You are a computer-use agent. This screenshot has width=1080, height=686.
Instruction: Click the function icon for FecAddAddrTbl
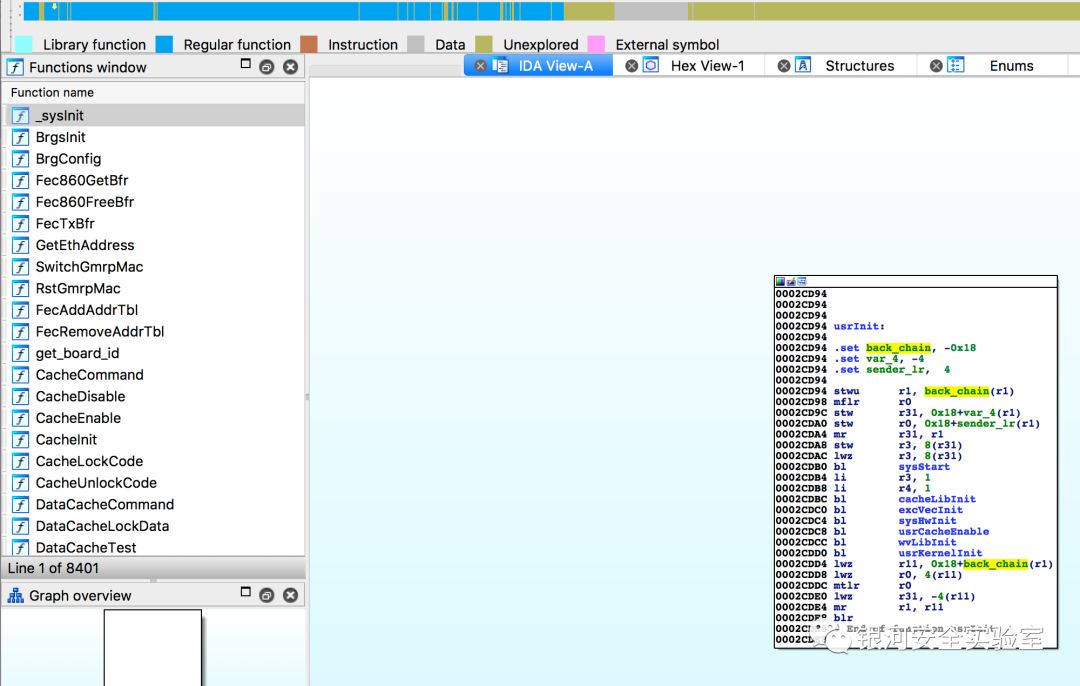pos(21,310)
